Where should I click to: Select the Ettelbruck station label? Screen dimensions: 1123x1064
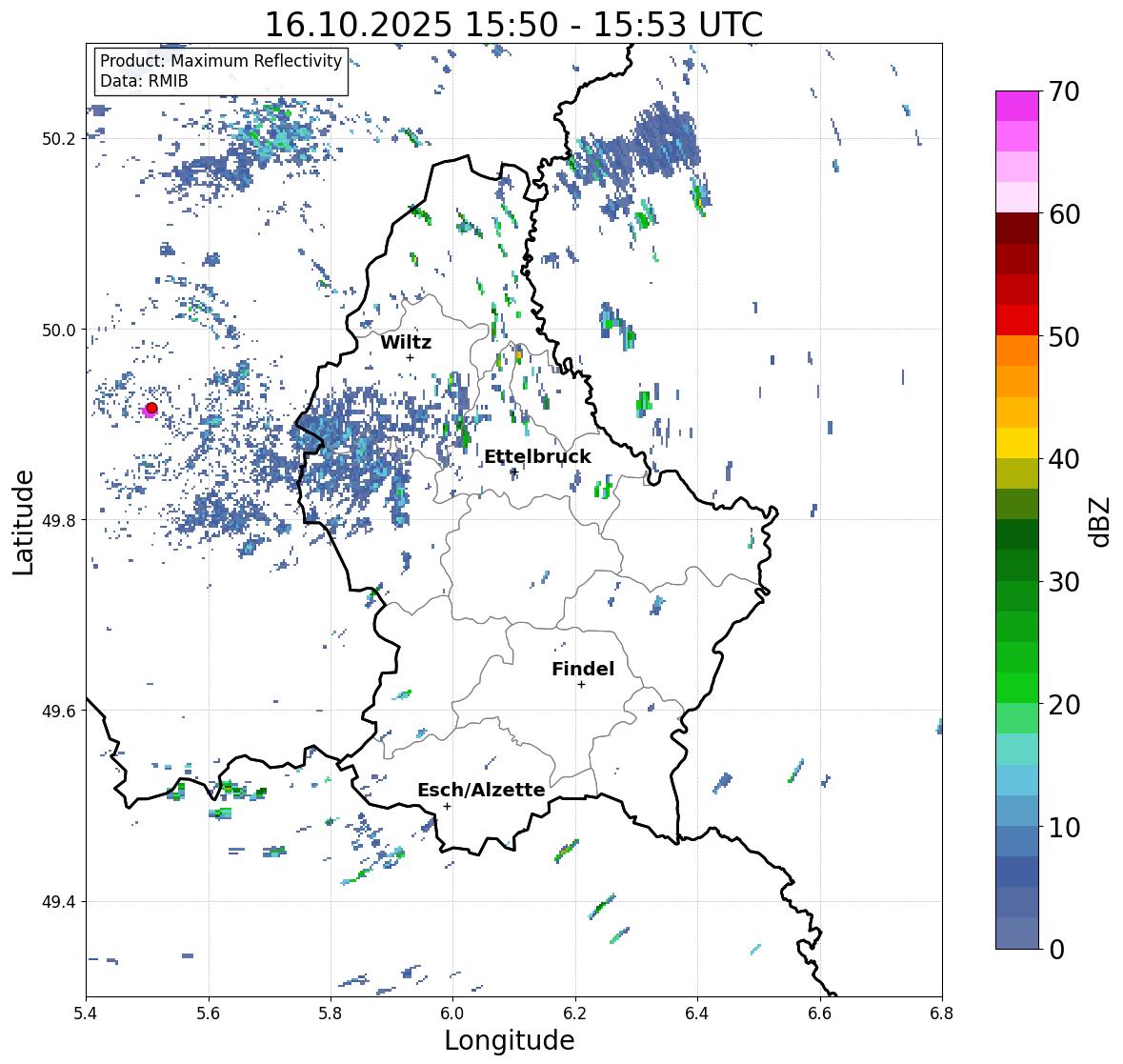tap(537, 456)
